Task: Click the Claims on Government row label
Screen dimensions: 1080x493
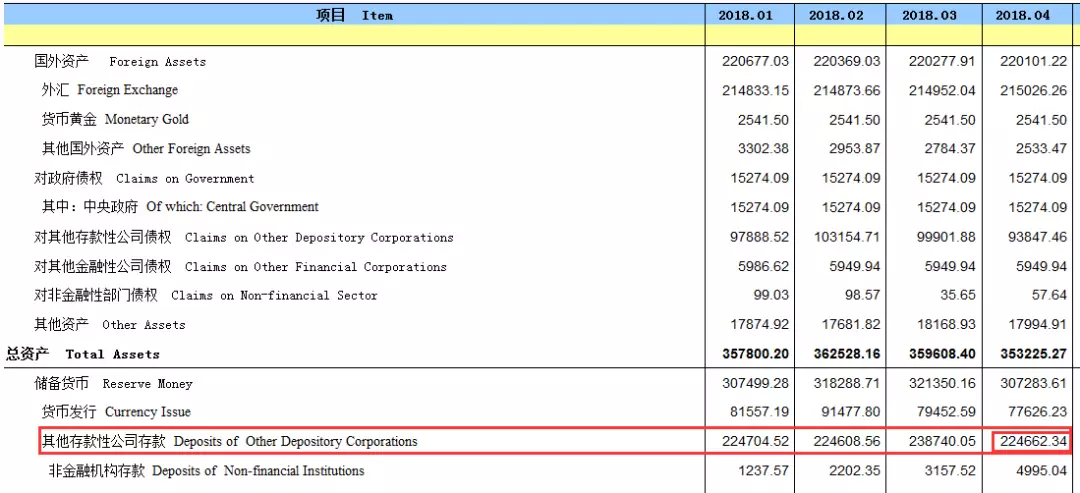Action: [x=145, y=178]
